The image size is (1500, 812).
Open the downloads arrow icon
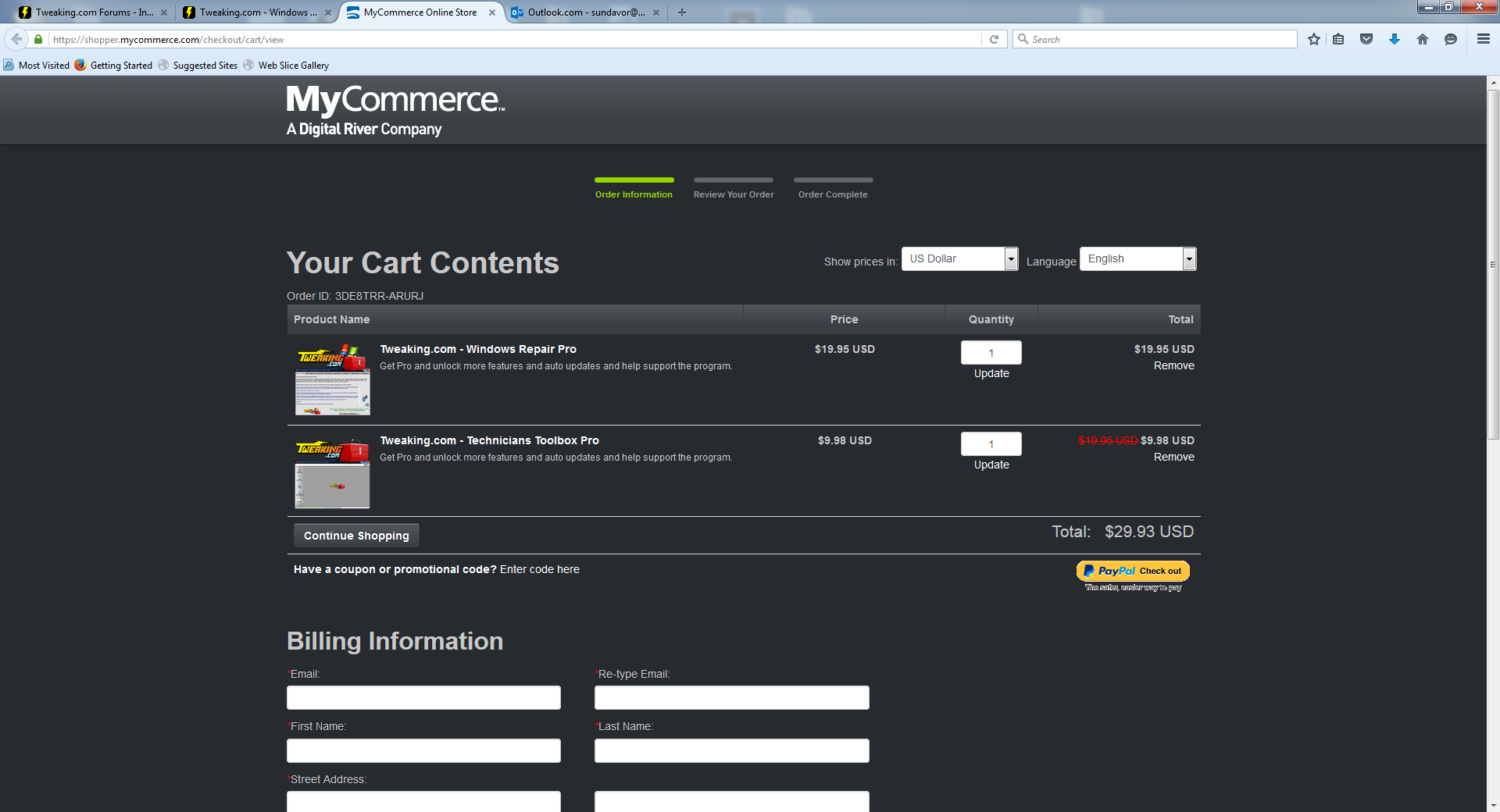pyautogui.click(x=1395, y=39)
